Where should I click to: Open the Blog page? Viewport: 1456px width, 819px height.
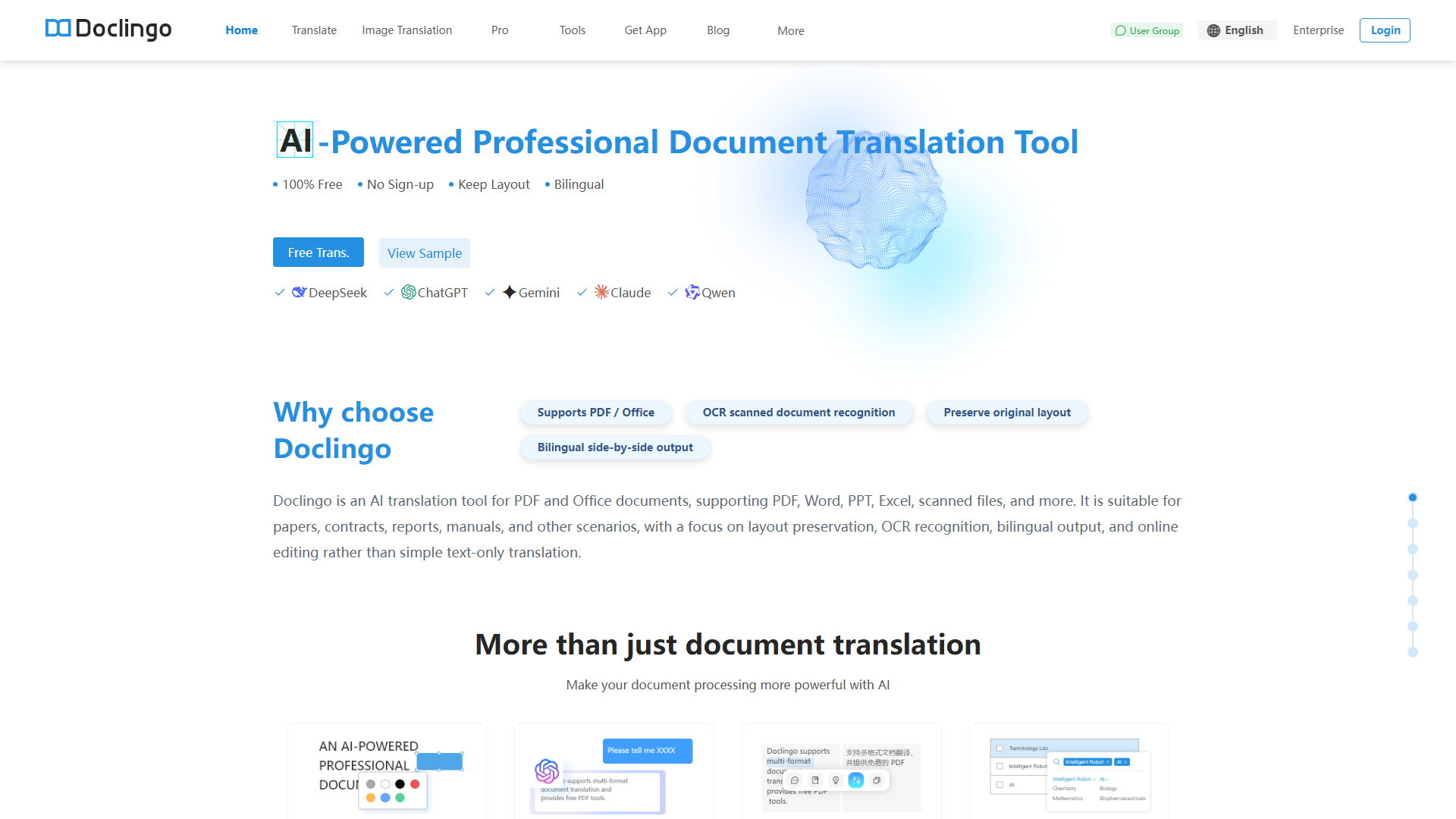pyautogui.click(x=718, y=30)
